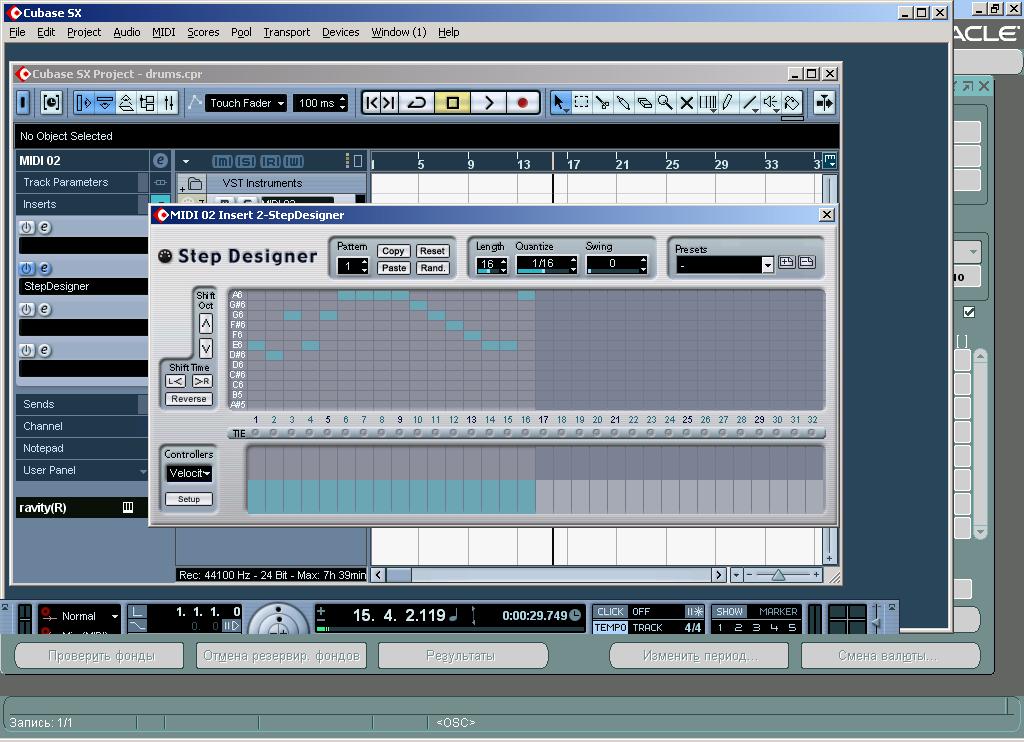The height and width of the screenshot is (742, 1024).
Task: Click the Reset pattern button
Action: [x=432, y=251]
